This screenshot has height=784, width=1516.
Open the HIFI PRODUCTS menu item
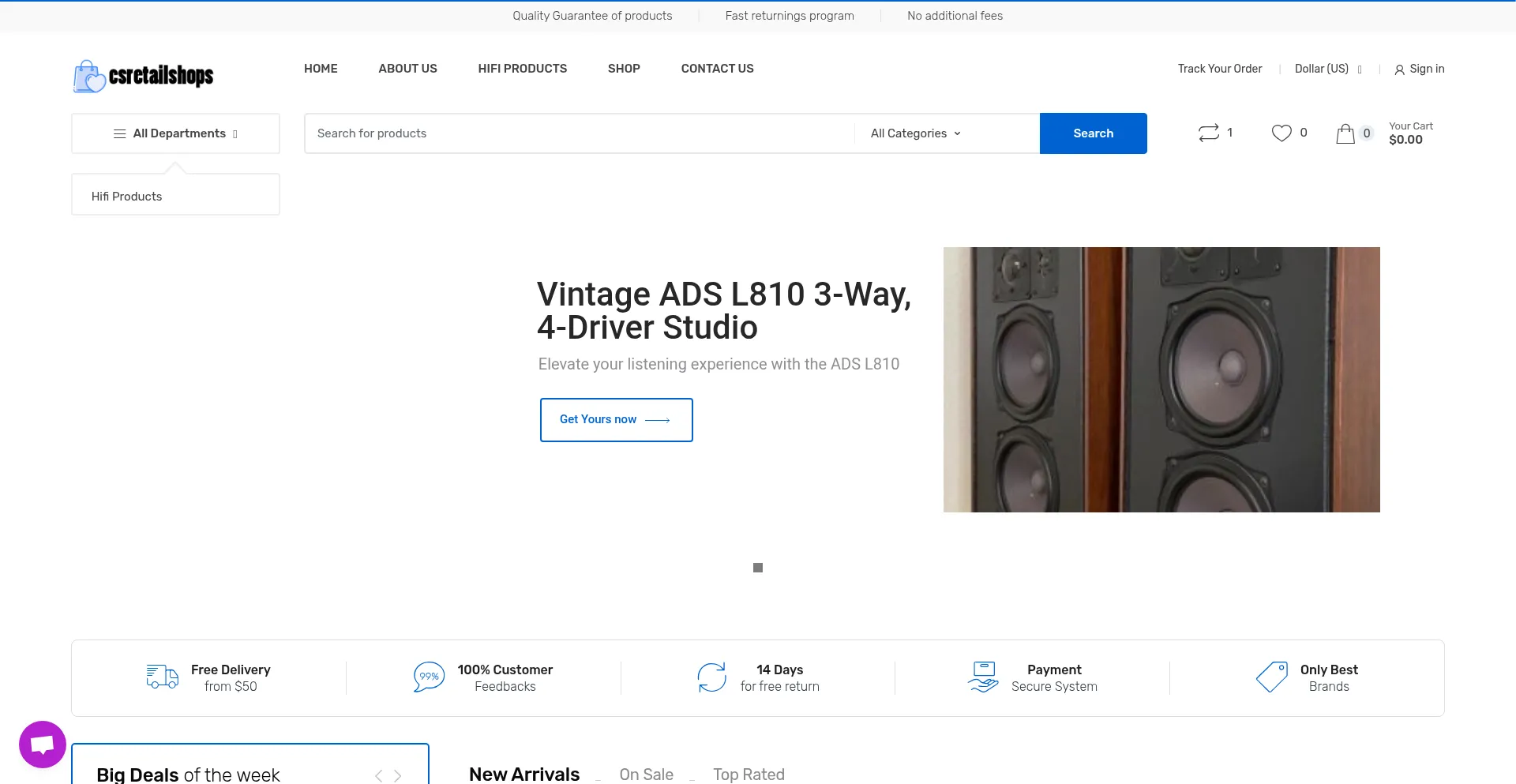[522, 69]
